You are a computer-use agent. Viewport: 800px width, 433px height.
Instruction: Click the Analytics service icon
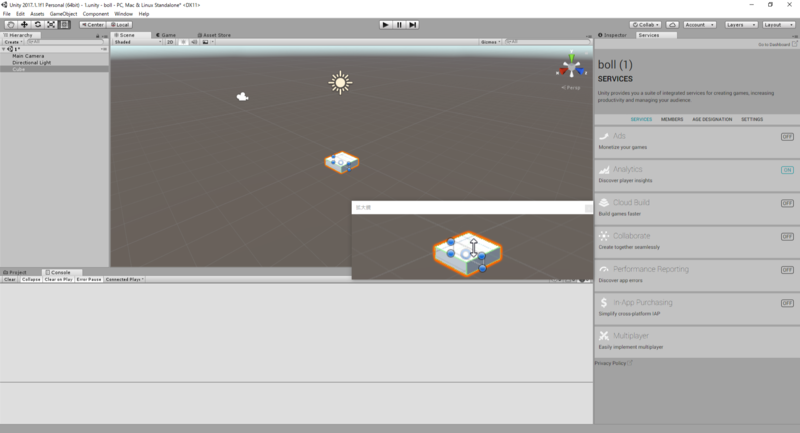coord(604,169)
